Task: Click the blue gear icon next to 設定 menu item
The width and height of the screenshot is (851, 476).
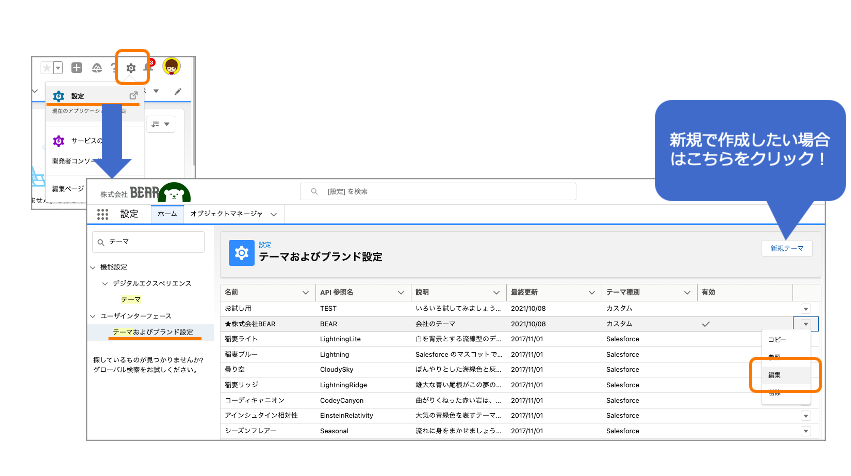Action: coord(59,96)
